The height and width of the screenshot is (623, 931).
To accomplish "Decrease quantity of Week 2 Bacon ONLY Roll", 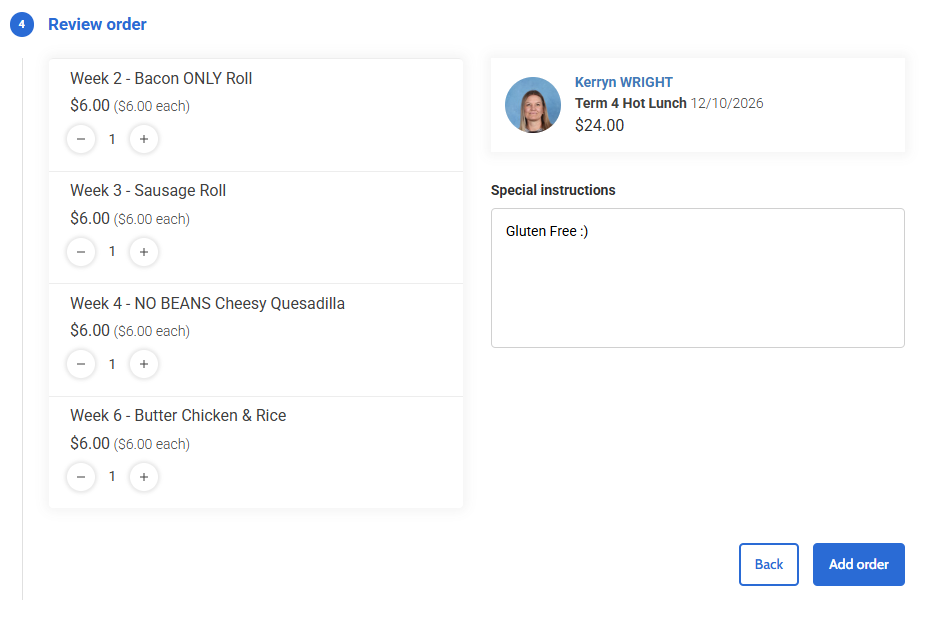I will pos(81,140).
